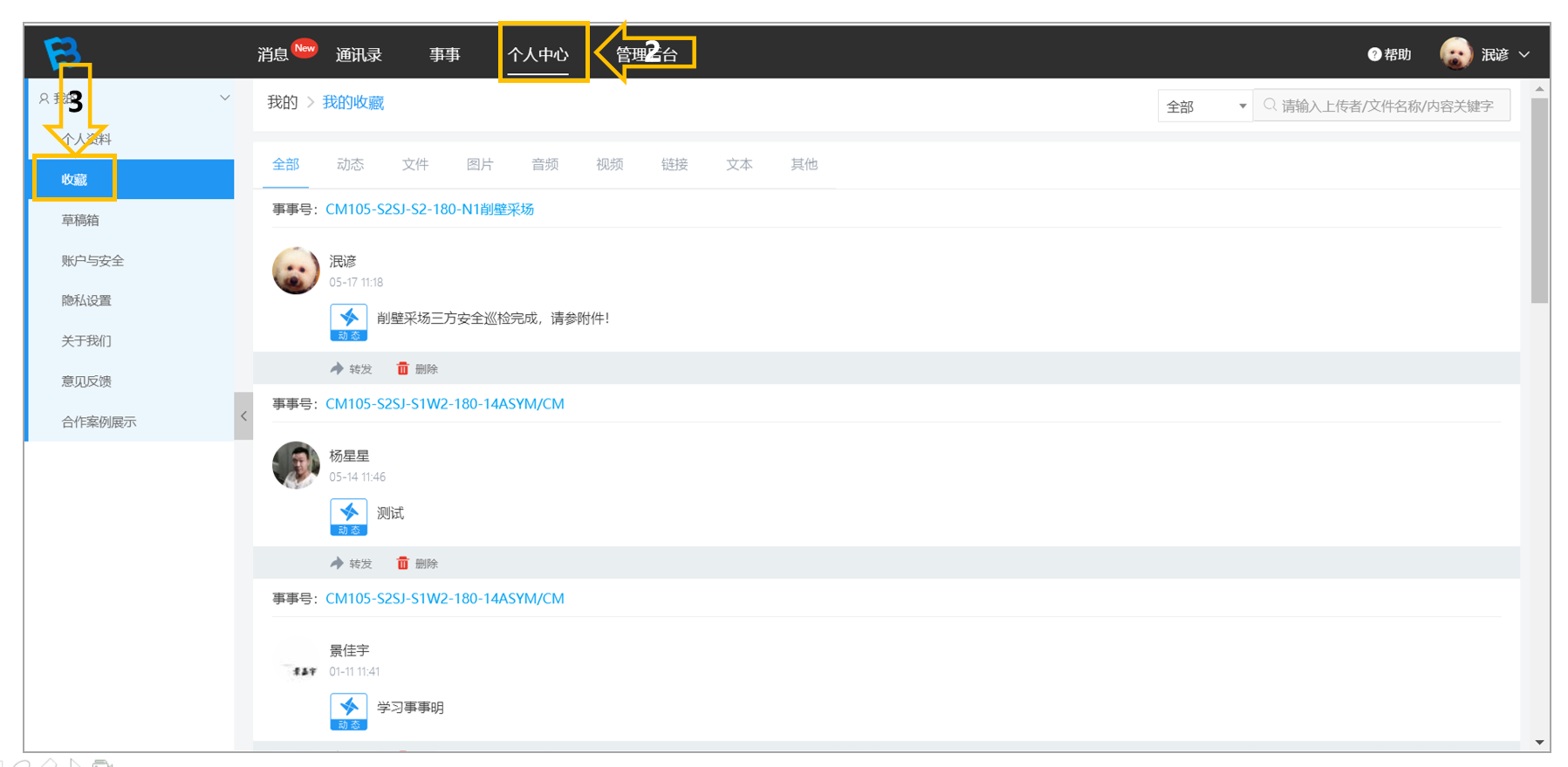Click the 动态 icon beside 测试
This screenshot has width=1568, height=767.
coord(348,517)
